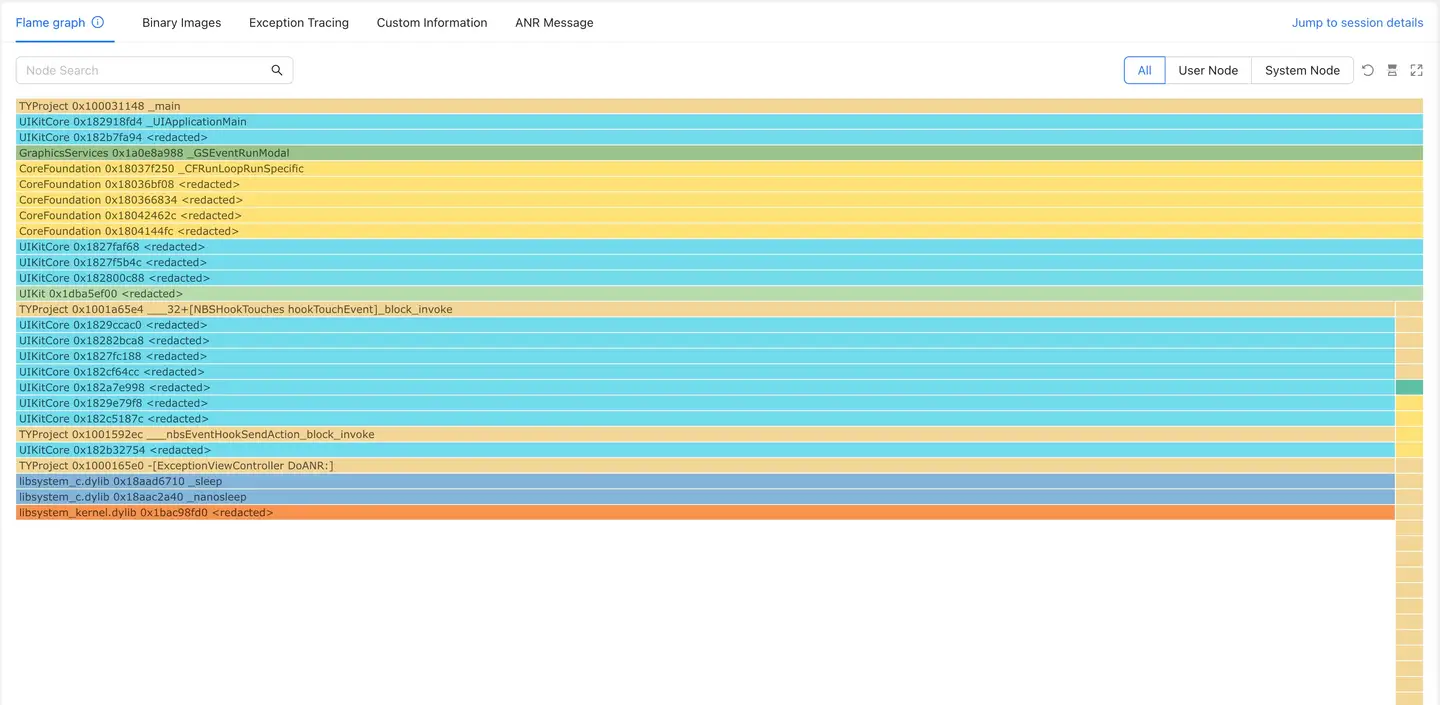Click the libsystem_kernel.dylib orange frame

click(x=700, y=513)
